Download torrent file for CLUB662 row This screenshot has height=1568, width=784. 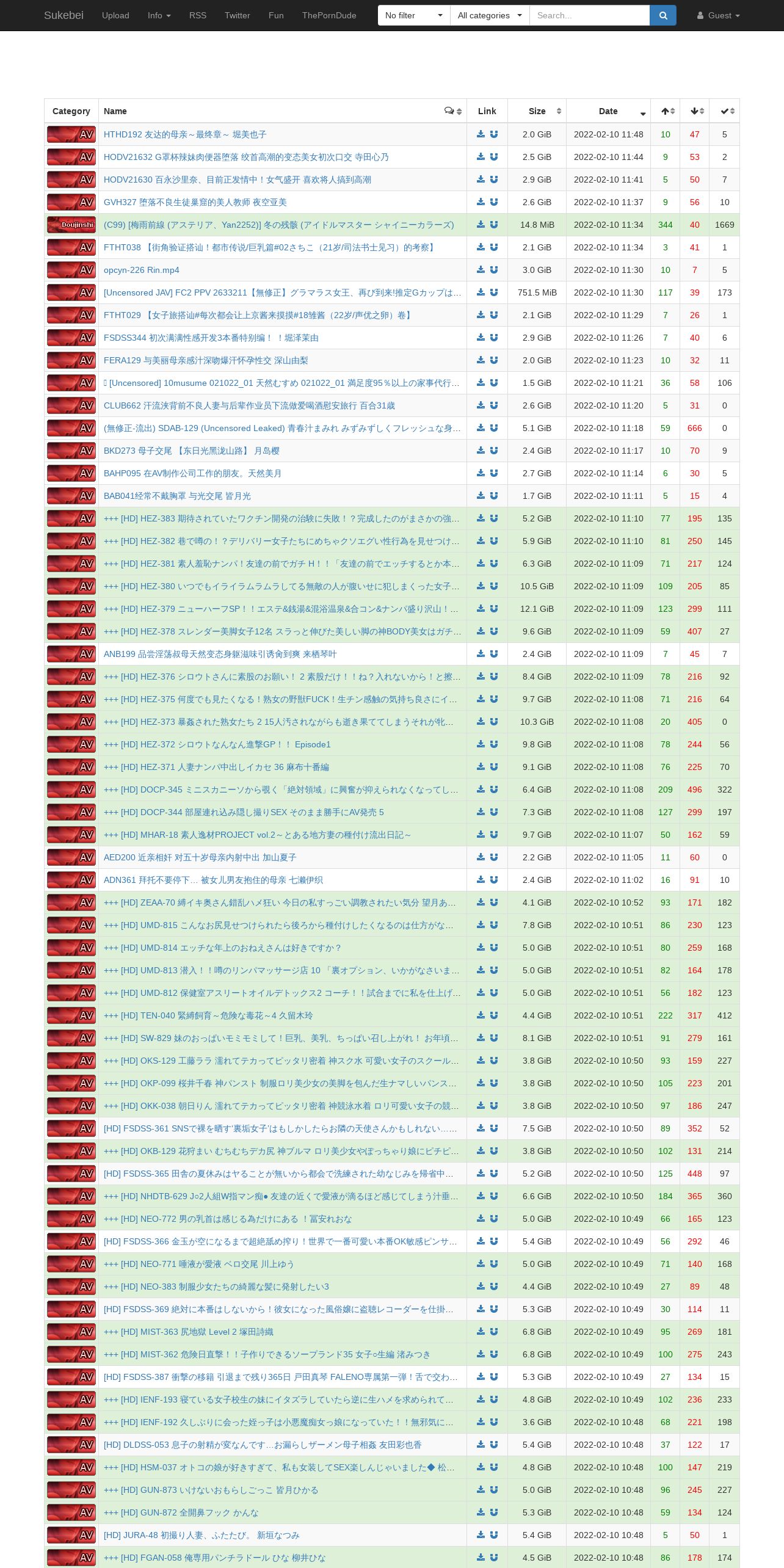point(481,405)
